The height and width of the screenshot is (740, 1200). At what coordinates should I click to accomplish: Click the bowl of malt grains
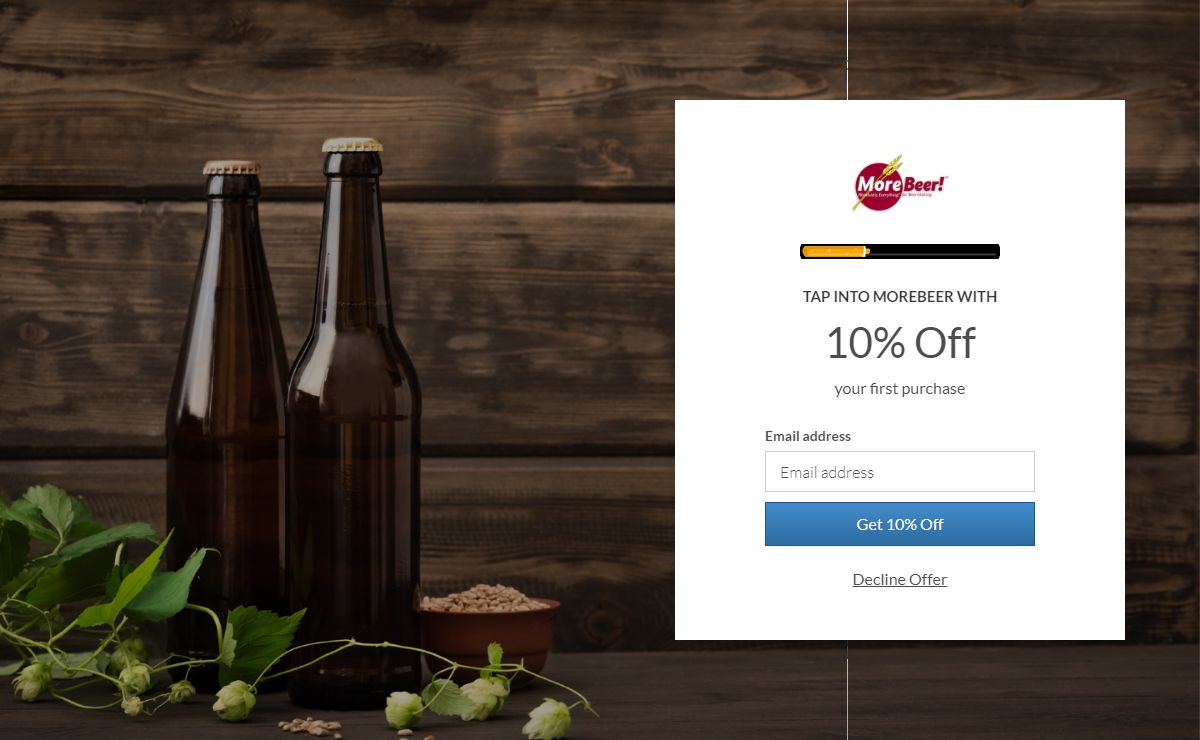(x=488, y=628)
